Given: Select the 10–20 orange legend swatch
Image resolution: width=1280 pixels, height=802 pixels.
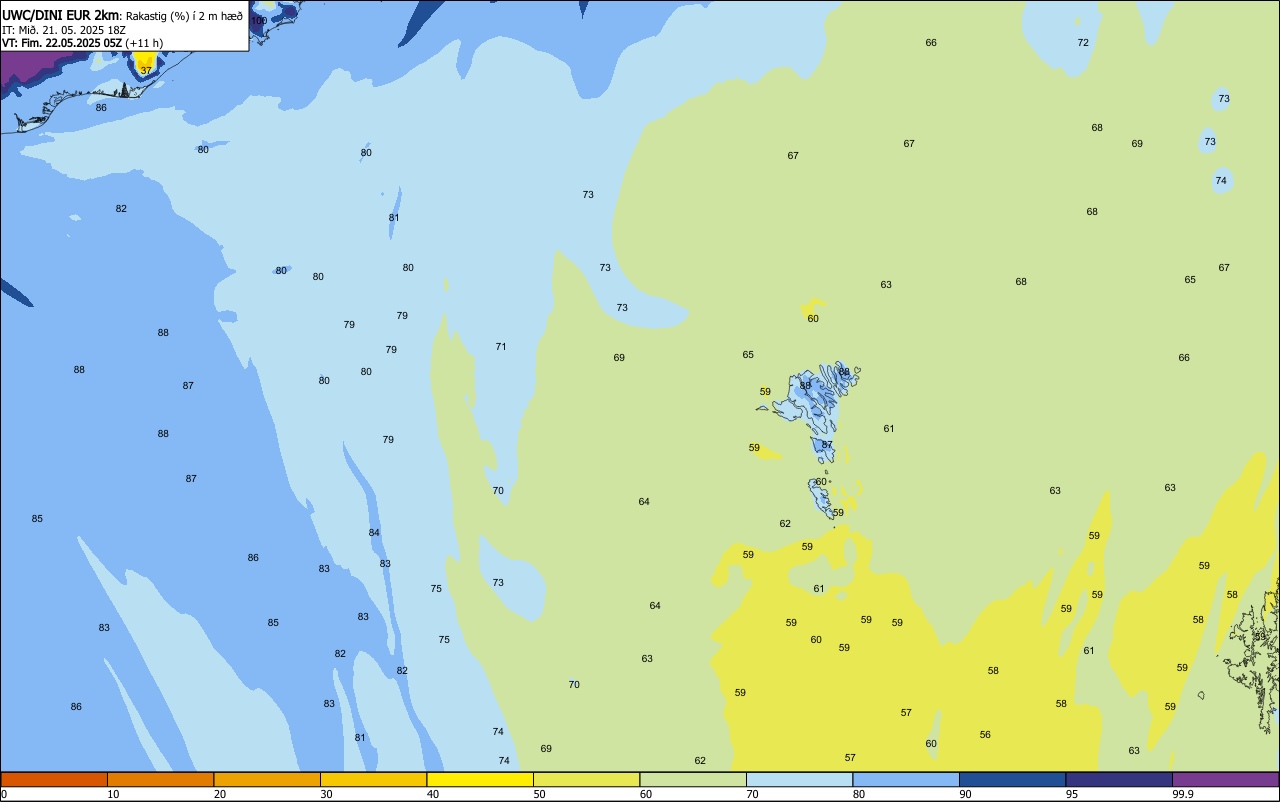Looking at the screenshot, I should 160,779.
